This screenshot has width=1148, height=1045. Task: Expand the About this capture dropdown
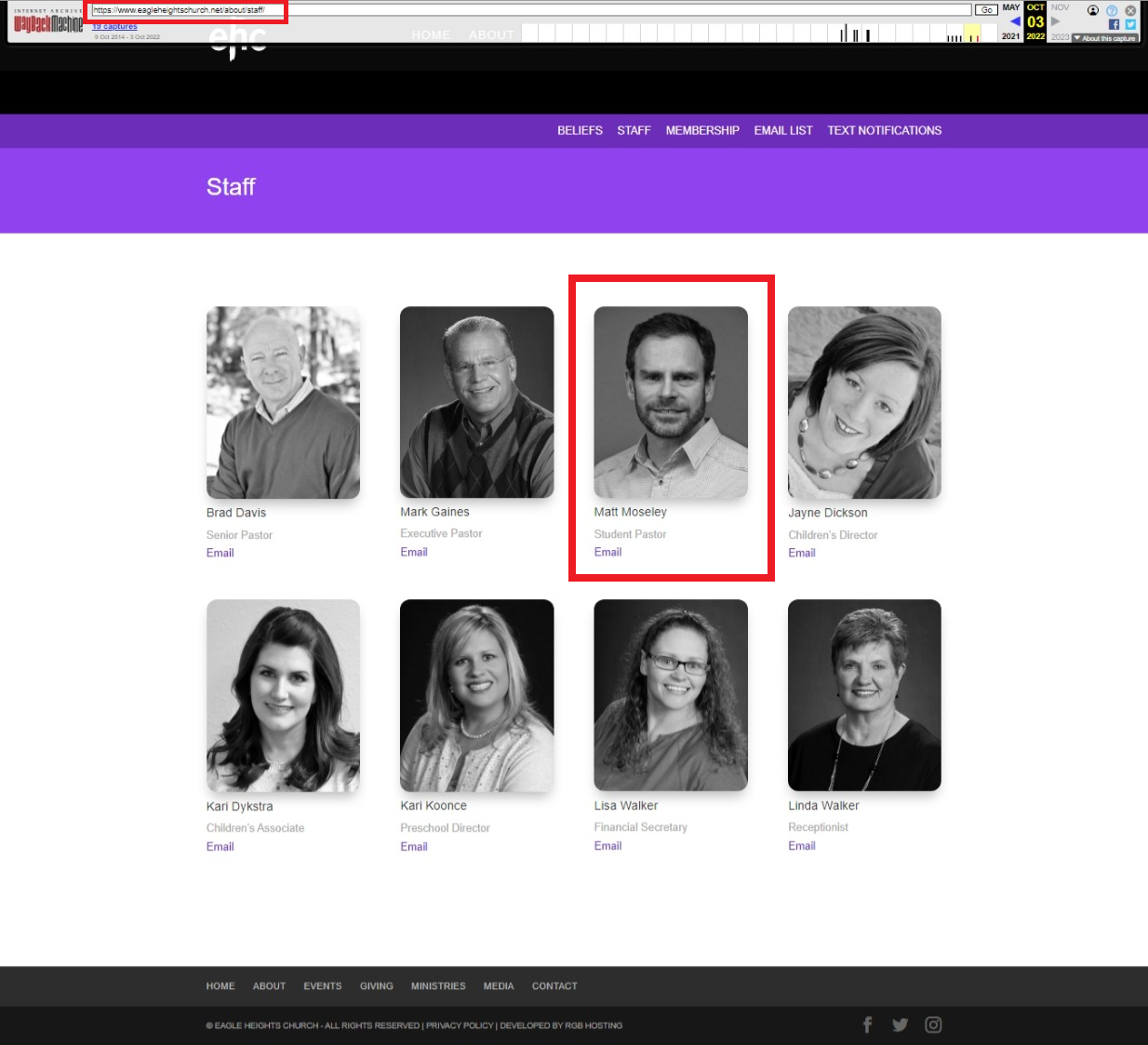pyautogui.click(x=1105, y=38)
